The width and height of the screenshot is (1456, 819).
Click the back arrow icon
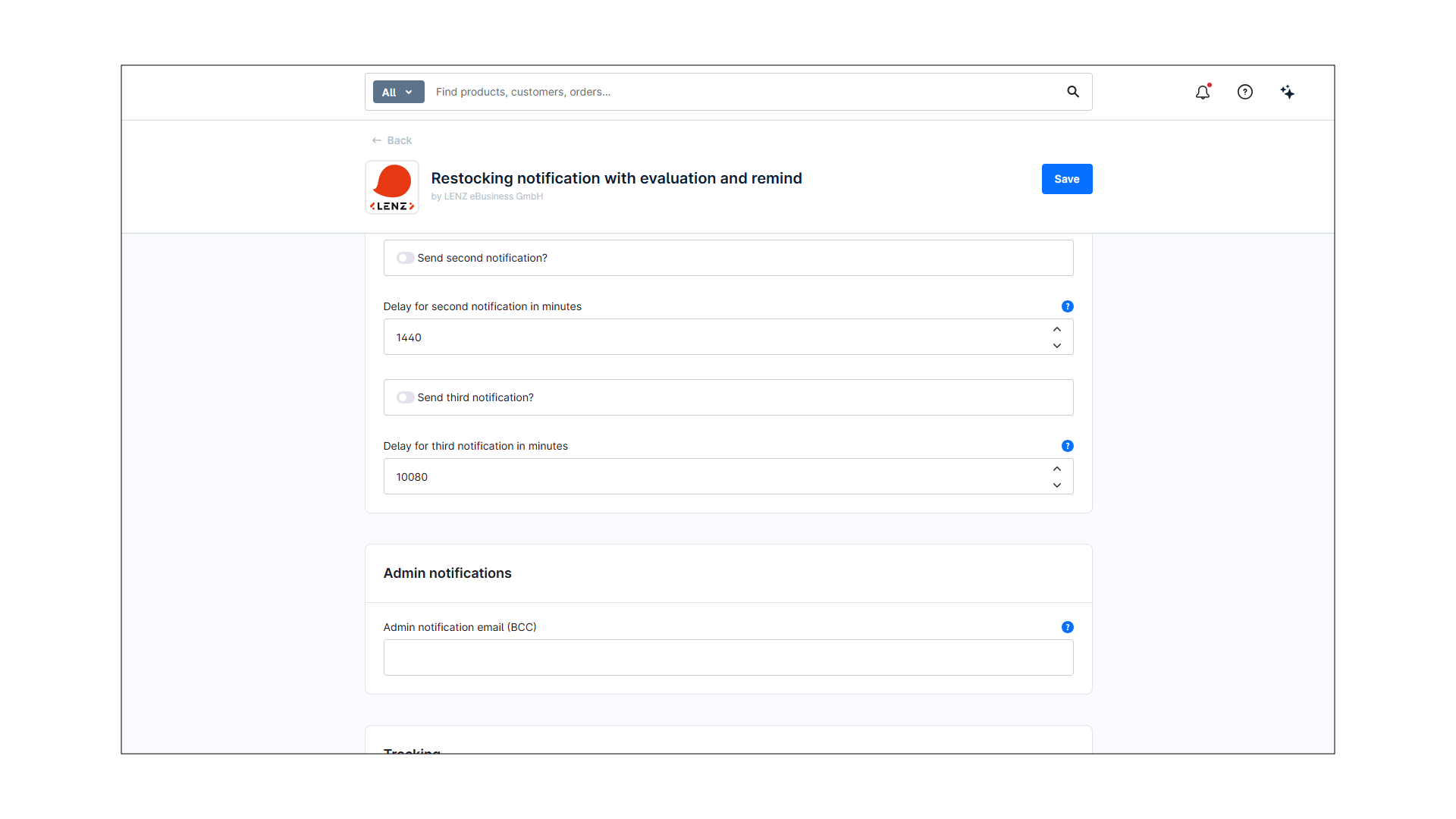tap(377, 140)
